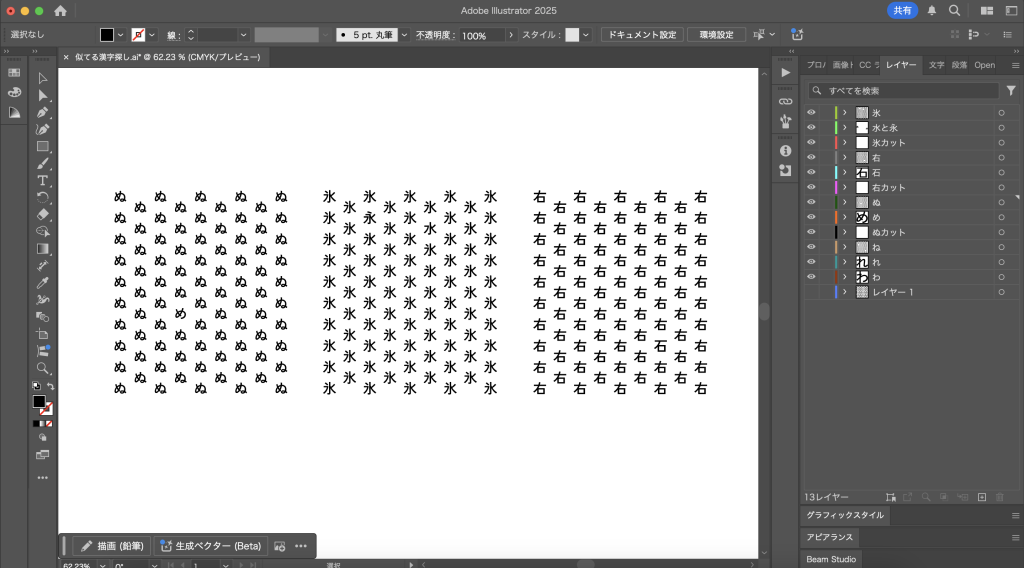Open Edit Toolbar three-dots menu
Screen dimensions: 1024x568
tap(42, 478)
